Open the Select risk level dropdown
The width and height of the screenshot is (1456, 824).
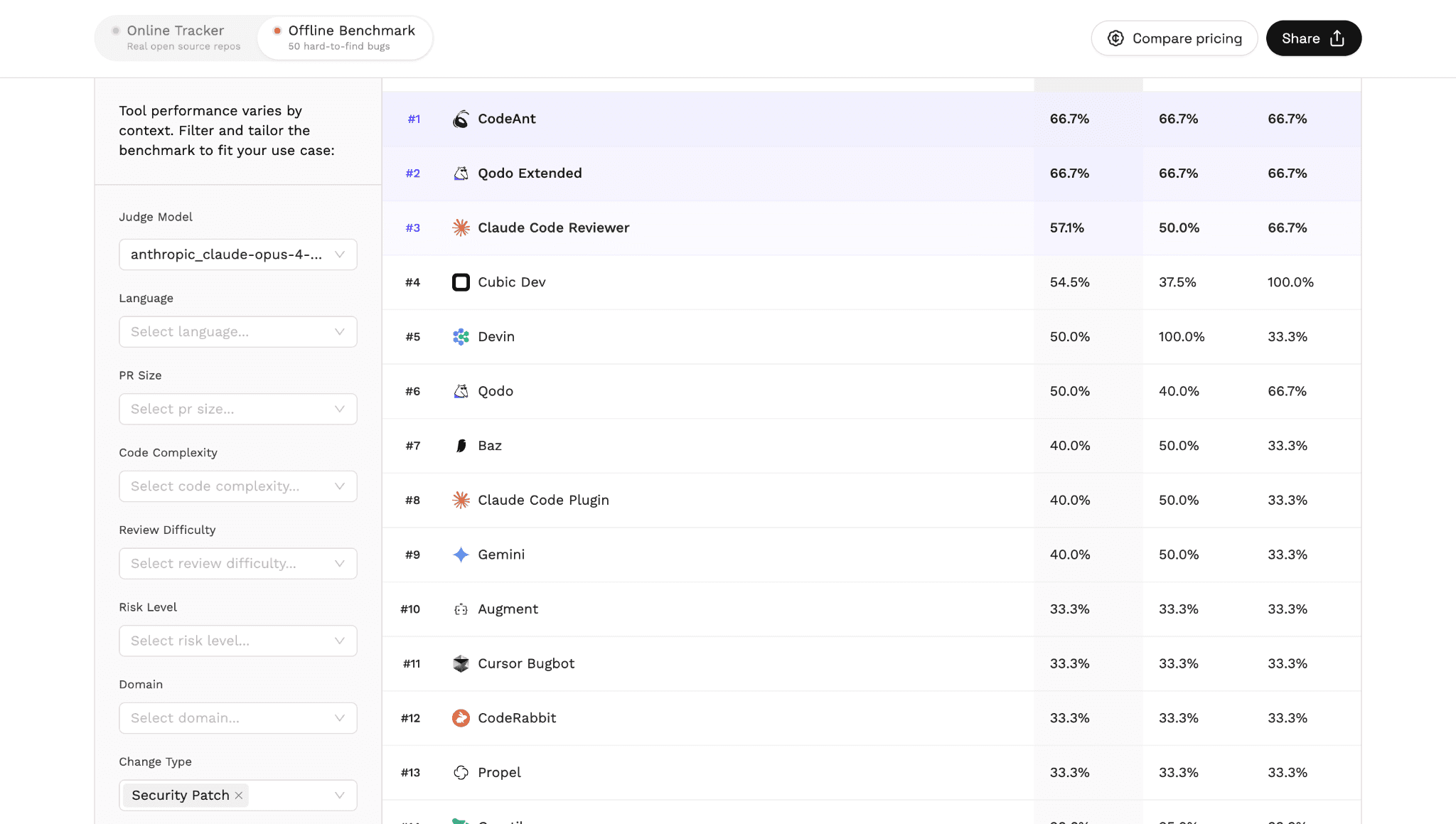pyautogui.click(x=237, y=641)
